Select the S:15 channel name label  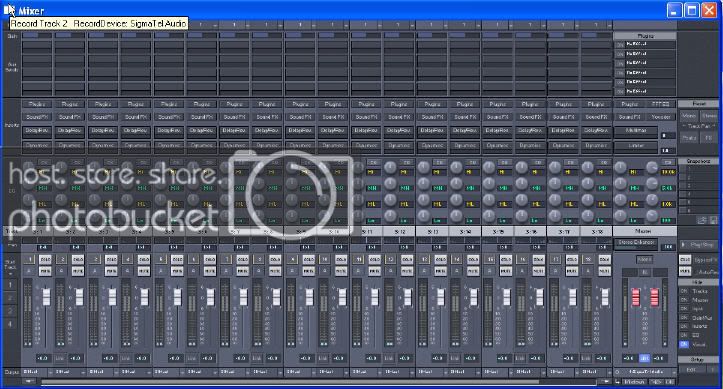click(498, 231)
